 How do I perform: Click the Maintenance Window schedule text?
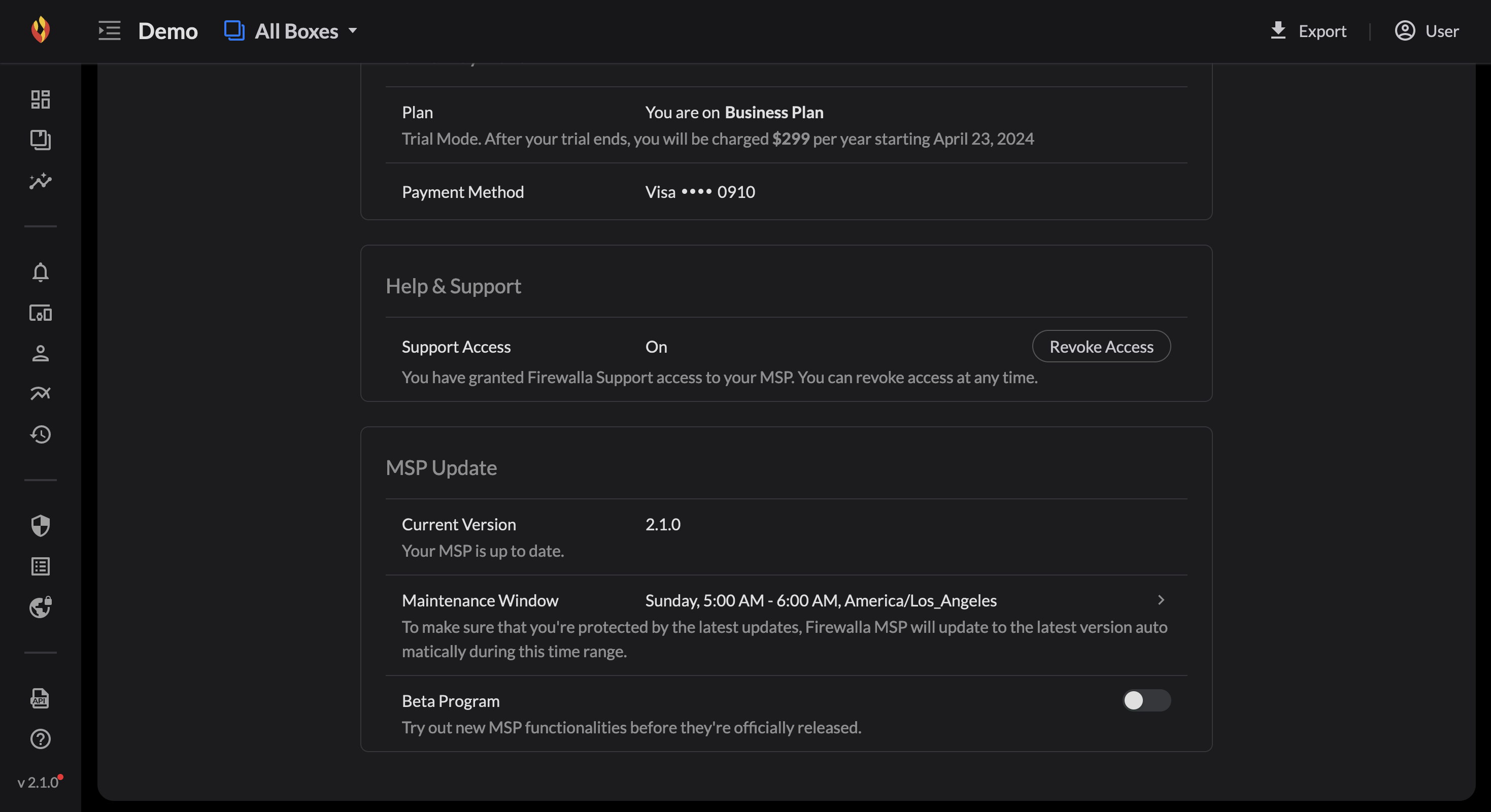click(x=821, y=600)
